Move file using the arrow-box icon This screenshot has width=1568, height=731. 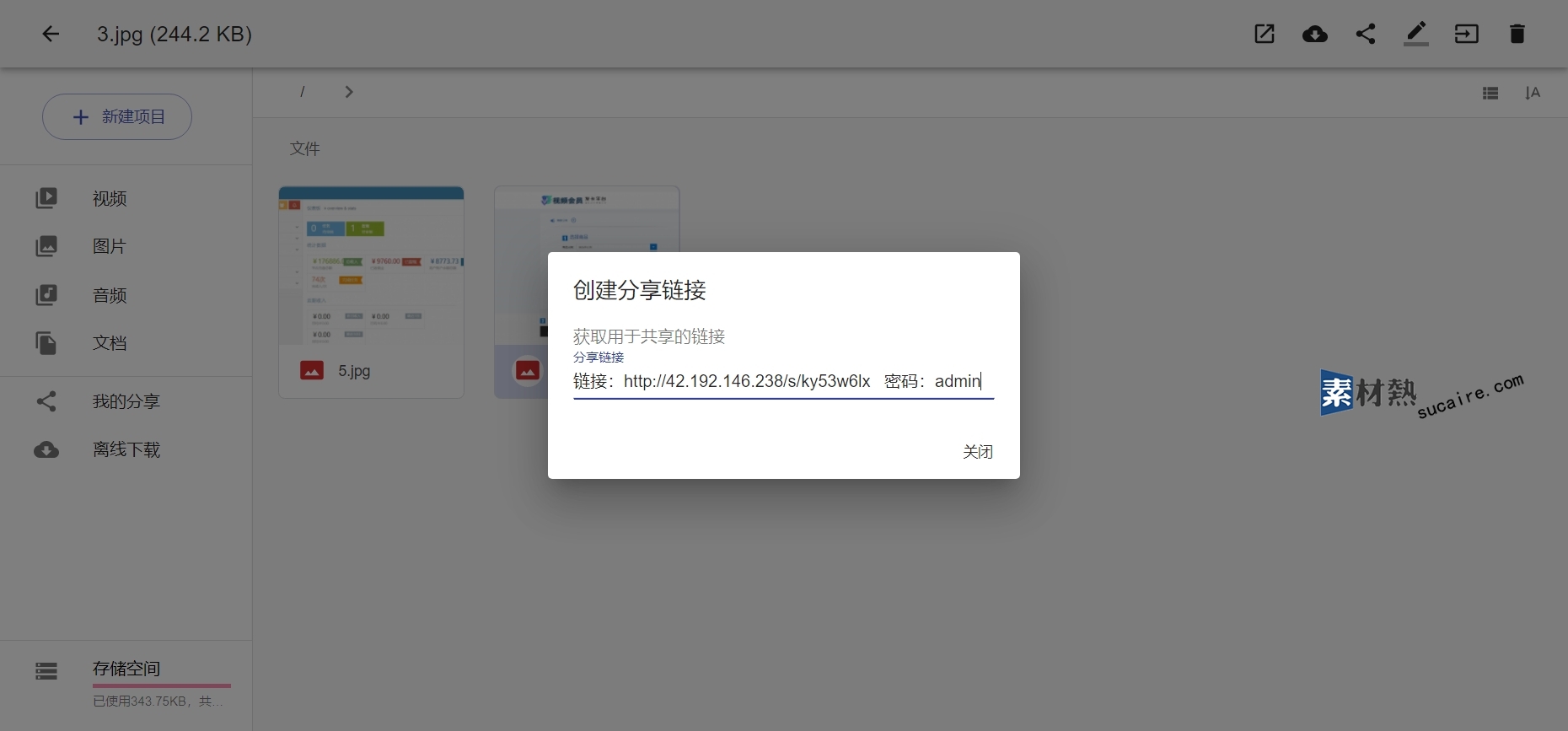tap(1467, 34)
